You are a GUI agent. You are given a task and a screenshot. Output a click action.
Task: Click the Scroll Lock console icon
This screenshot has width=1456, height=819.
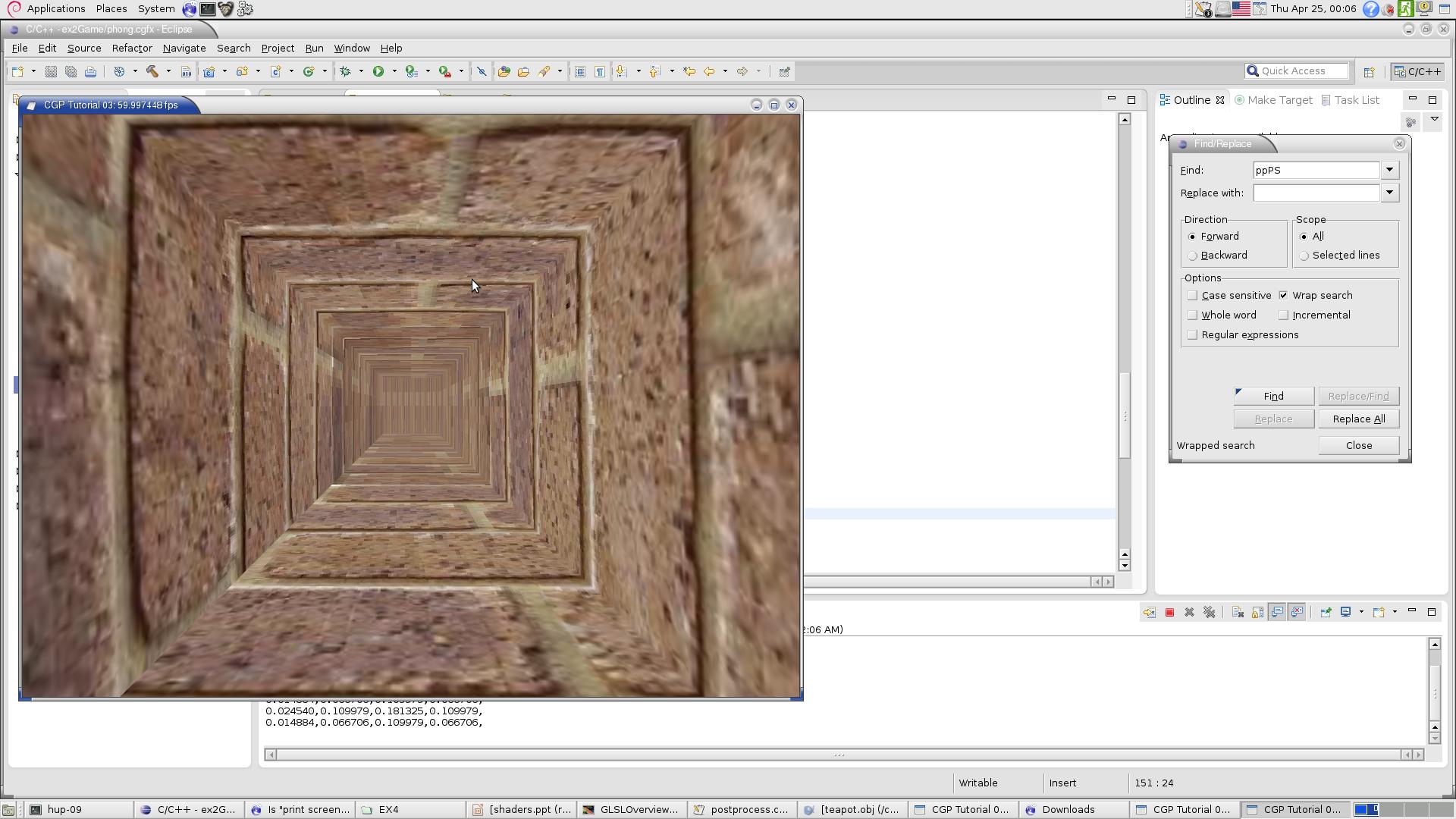pos(1257,613)
